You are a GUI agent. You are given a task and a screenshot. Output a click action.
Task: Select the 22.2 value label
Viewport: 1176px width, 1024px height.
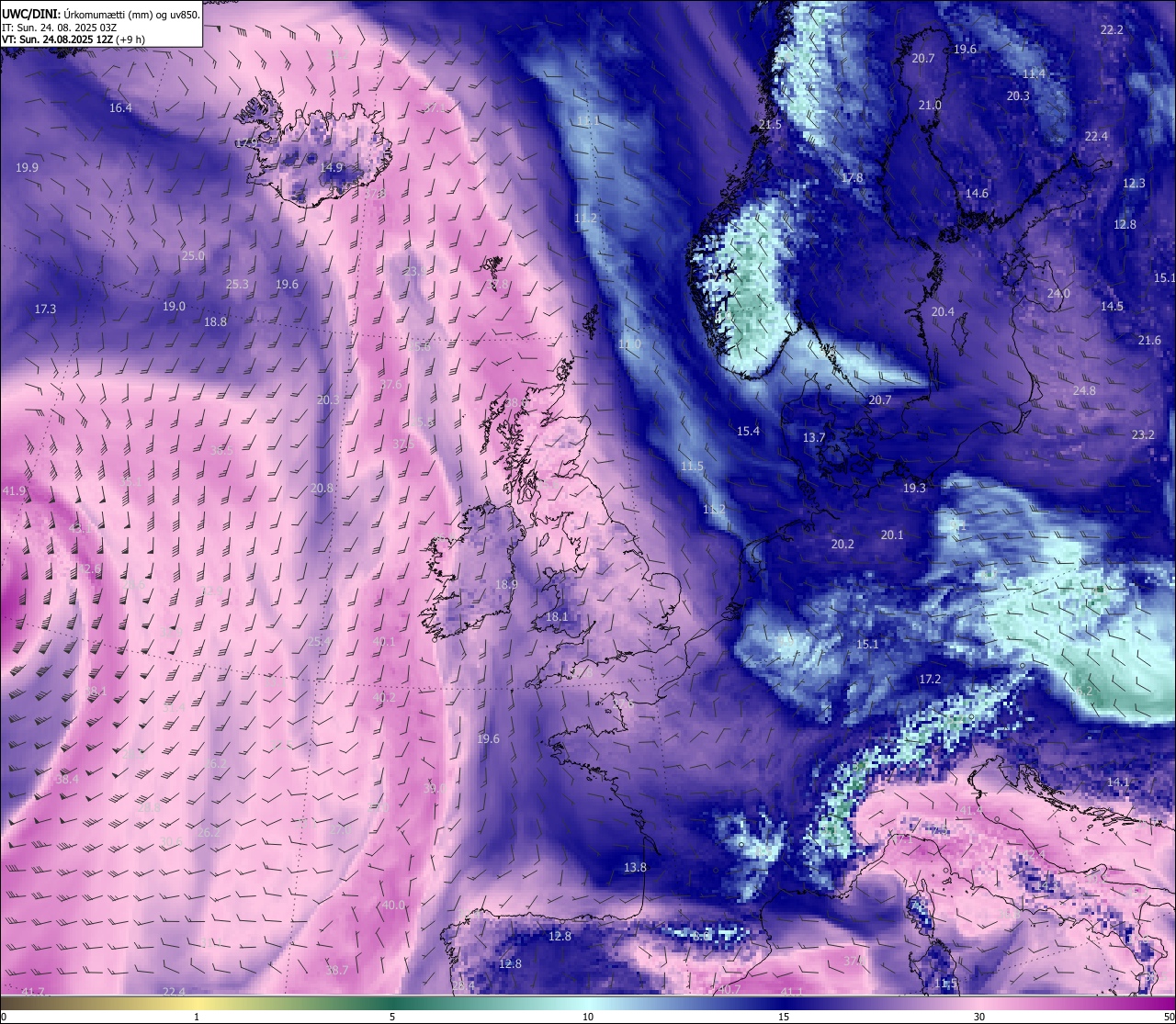[x=1112, y=30]
